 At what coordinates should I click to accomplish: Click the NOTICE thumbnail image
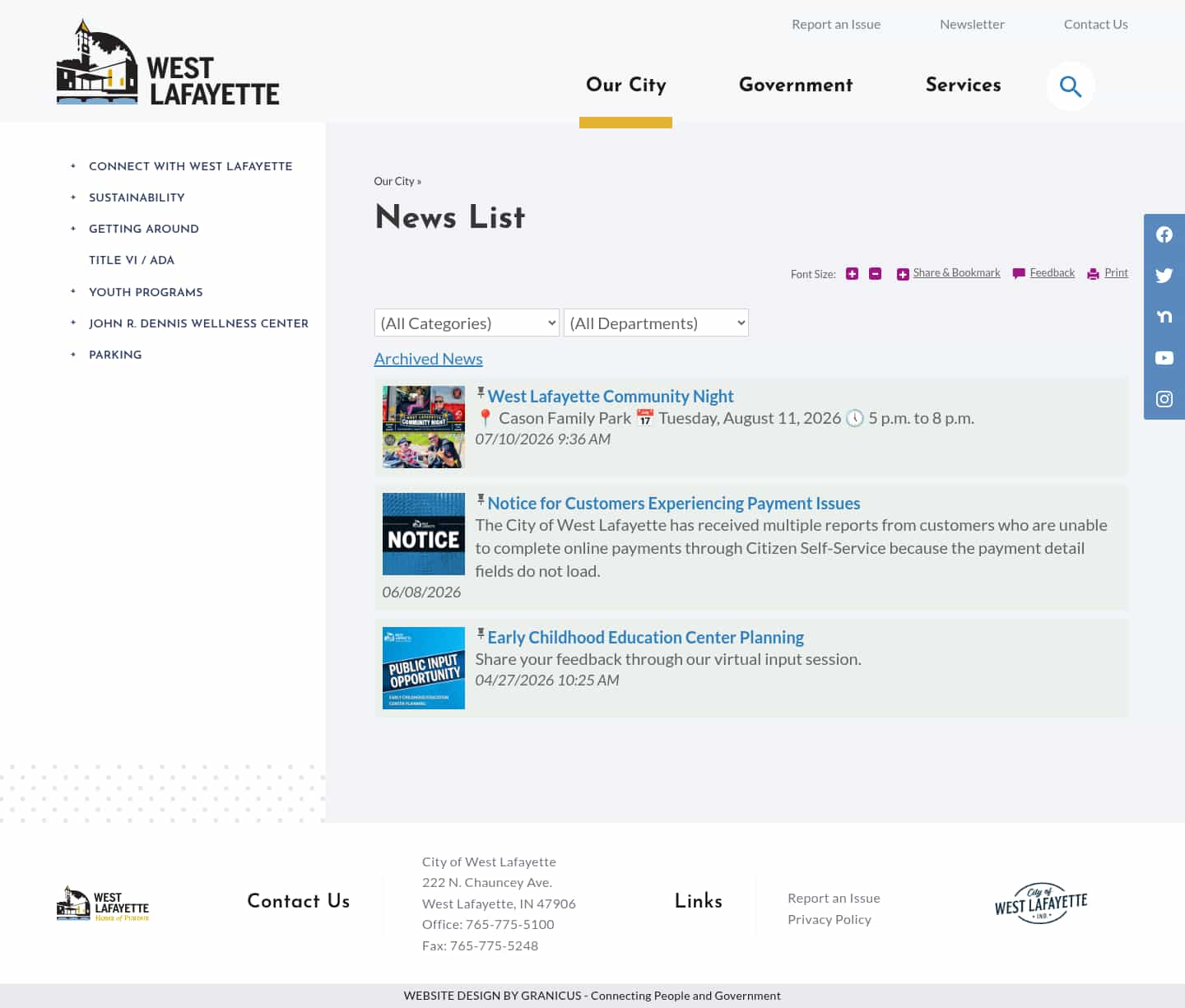(x=424, y=534)
